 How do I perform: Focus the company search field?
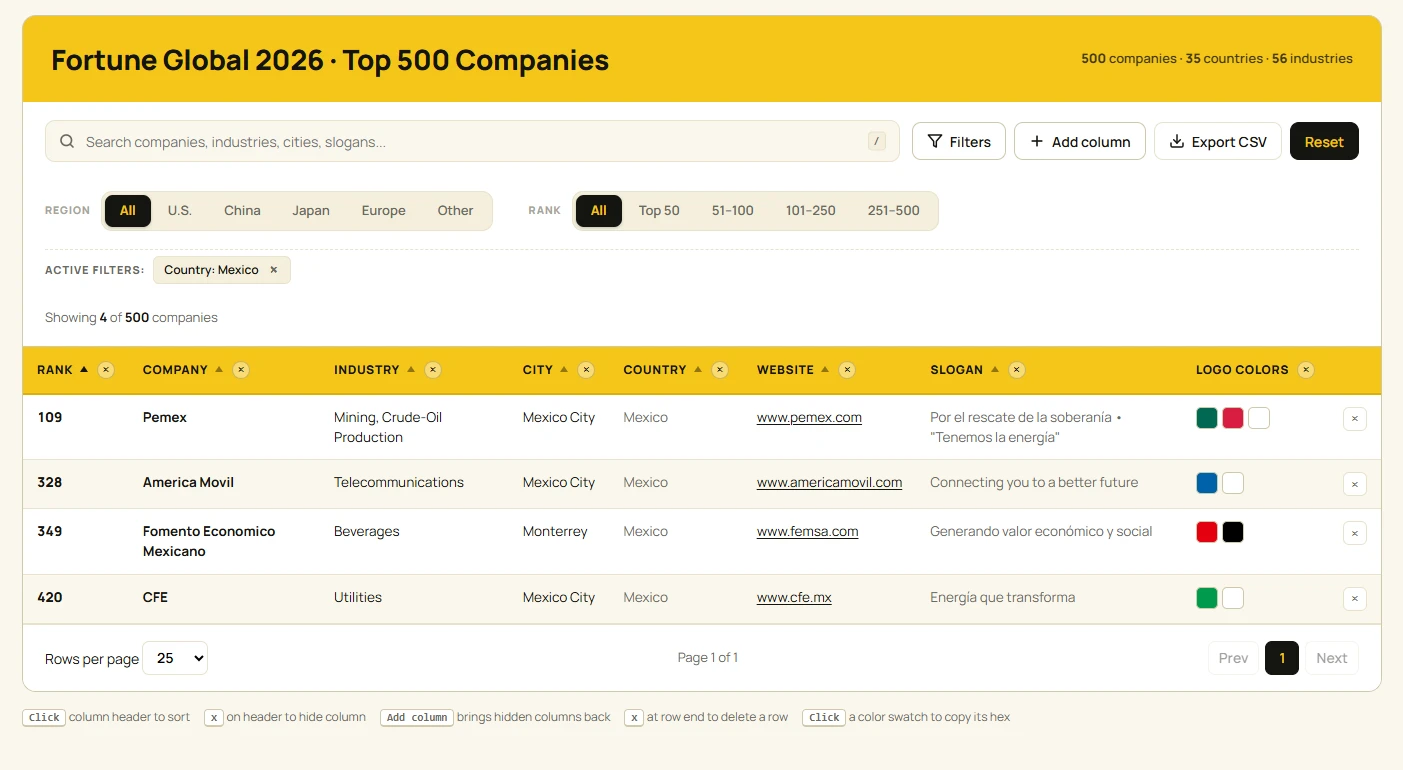pyautogui.click(x=472, y=141)
